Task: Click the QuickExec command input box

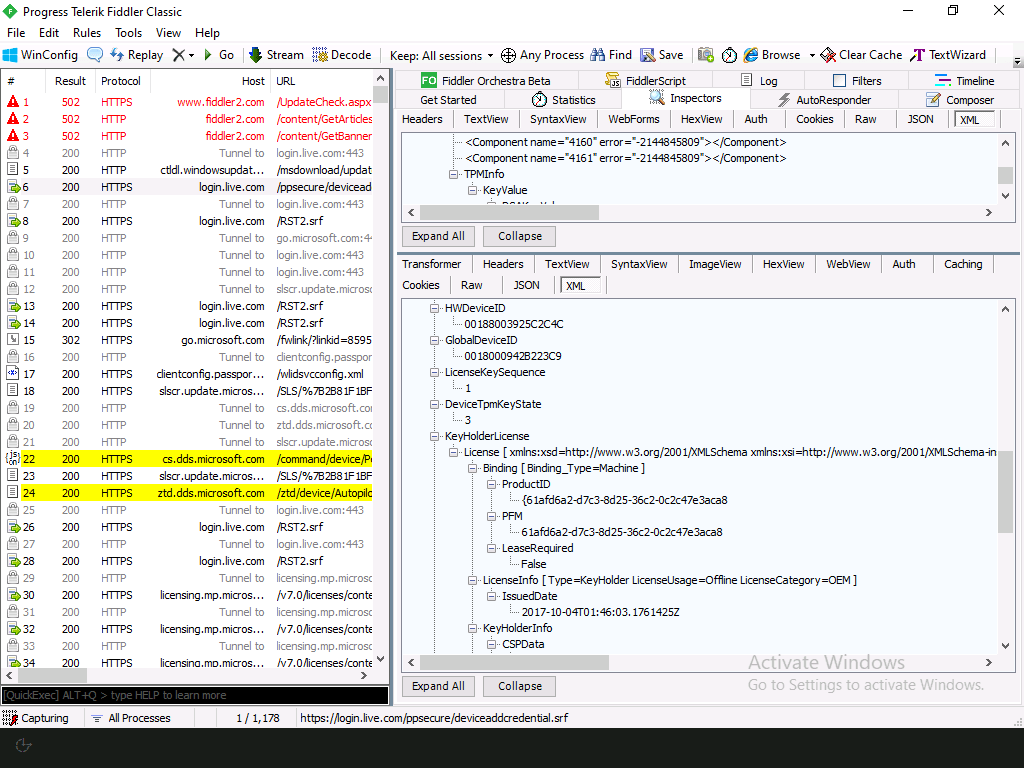Action: click(x=194, y=695)
